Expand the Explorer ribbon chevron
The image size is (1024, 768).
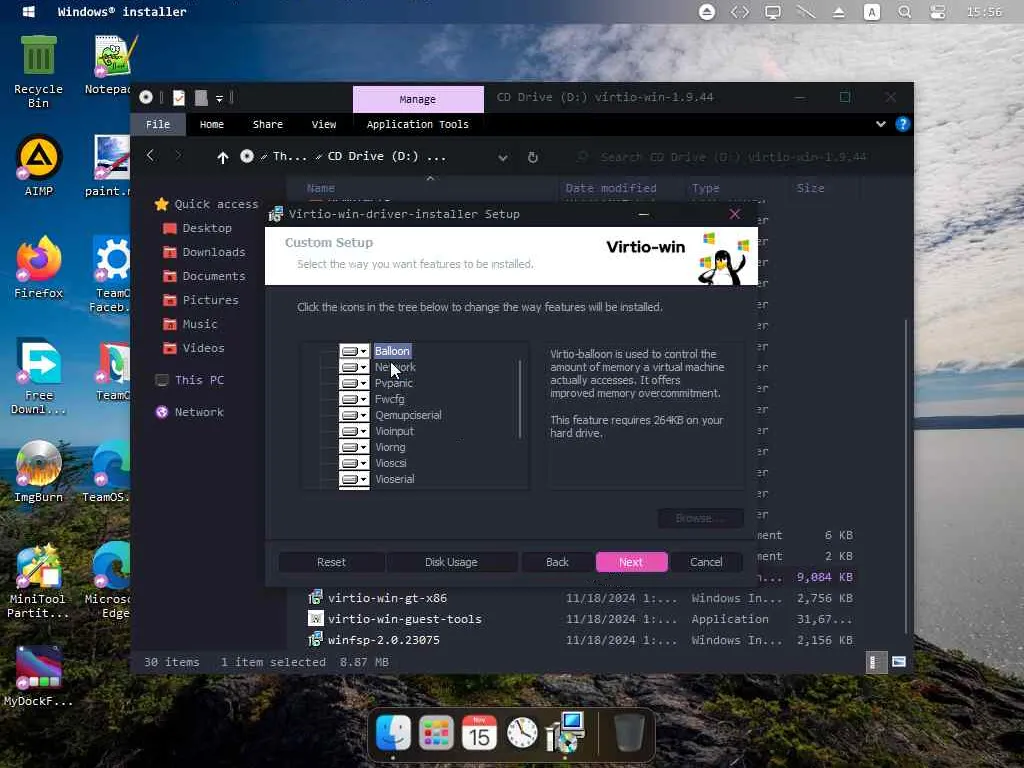[880, 124]
